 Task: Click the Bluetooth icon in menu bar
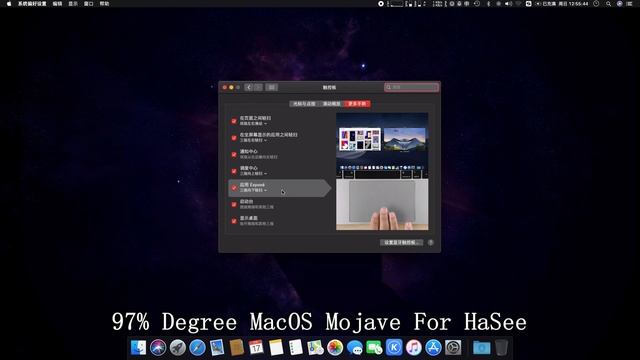(x=488, y=4)
